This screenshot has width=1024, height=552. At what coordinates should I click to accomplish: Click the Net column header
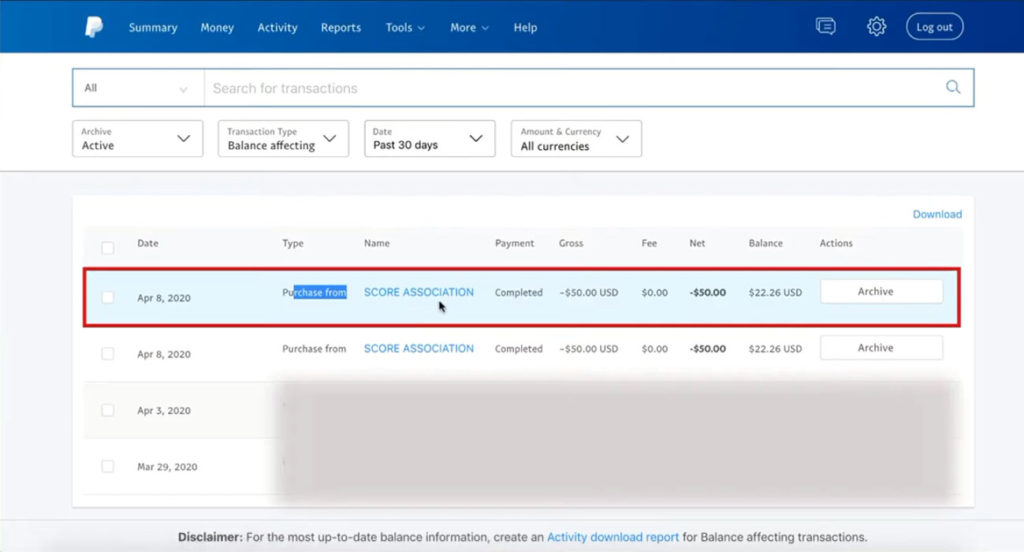pos(697,243)
